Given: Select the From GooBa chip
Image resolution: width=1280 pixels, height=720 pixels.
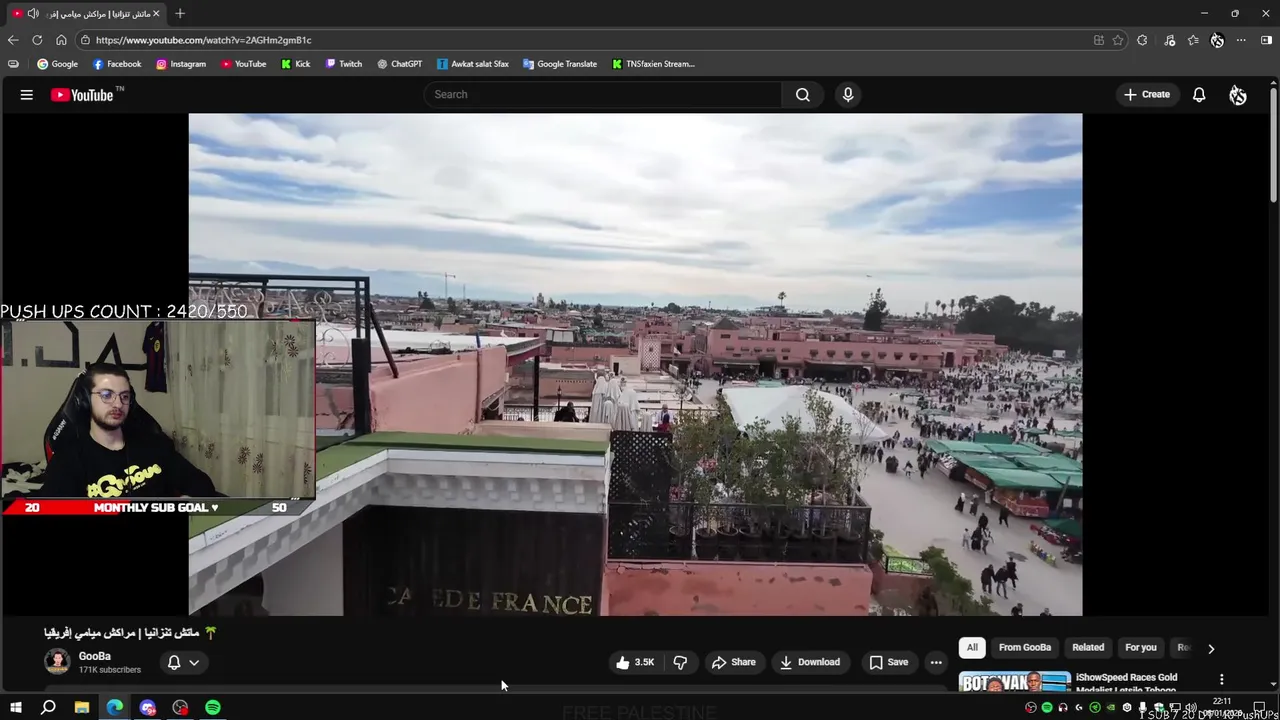Looking at the screenshot, I should pos(1025,647).
